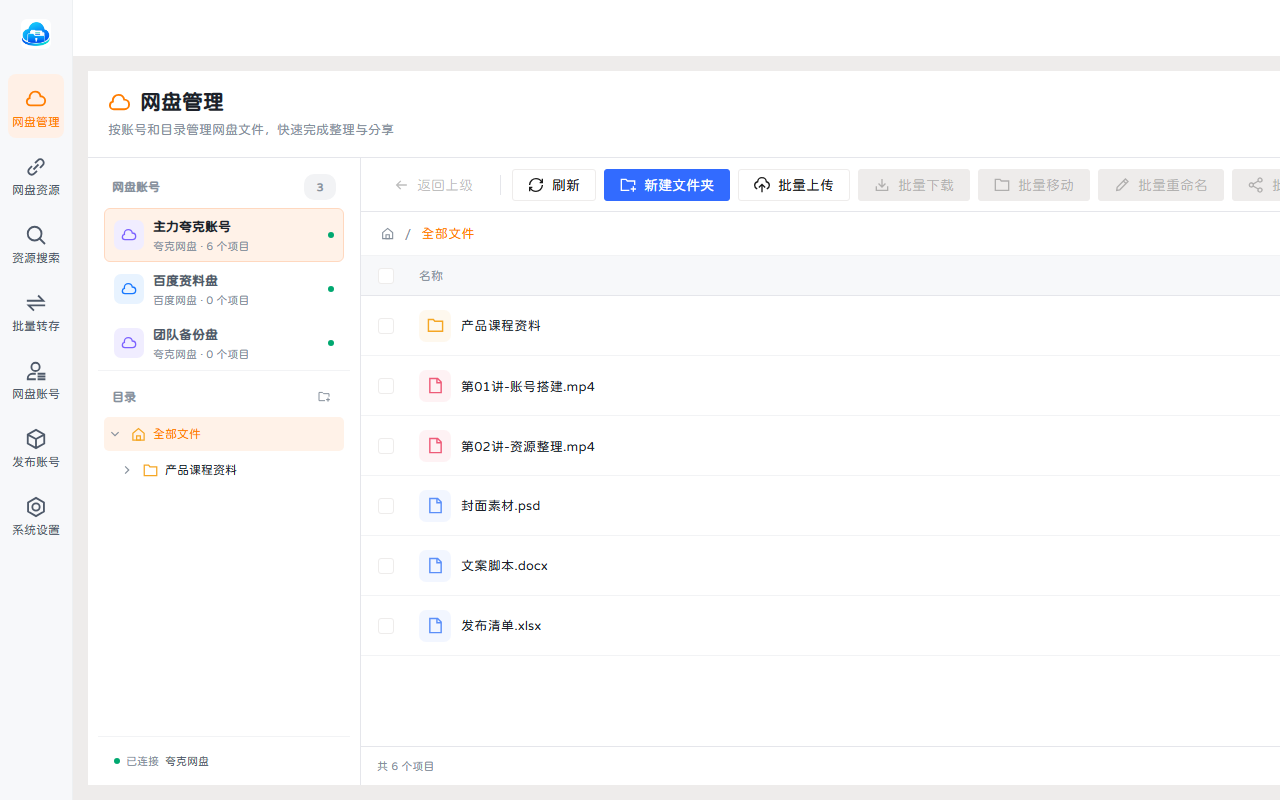Click the account count badge 3
The width and height of the screenshot is (1280, 800).
320,187
